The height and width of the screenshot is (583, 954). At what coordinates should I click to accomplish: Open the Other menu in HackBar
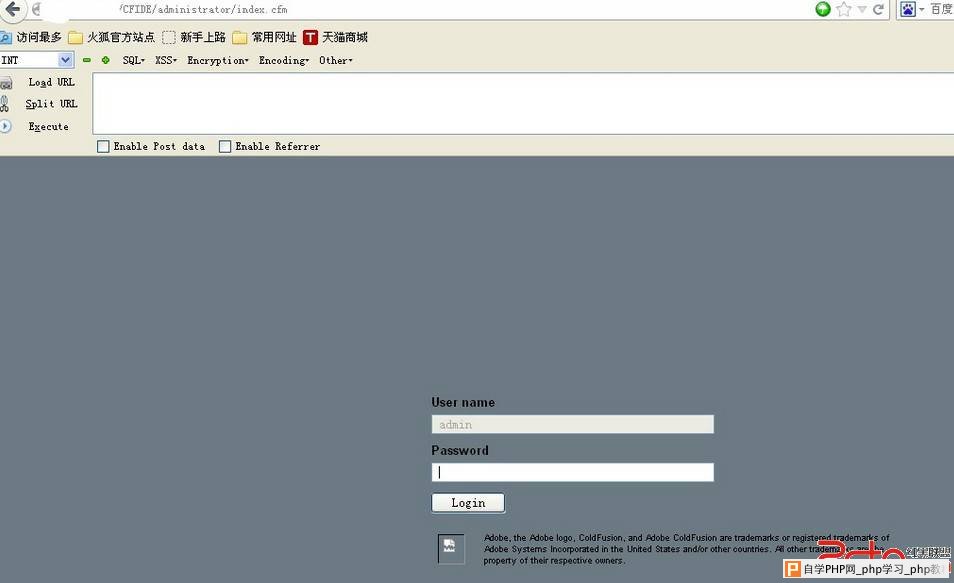pos(335,60)
